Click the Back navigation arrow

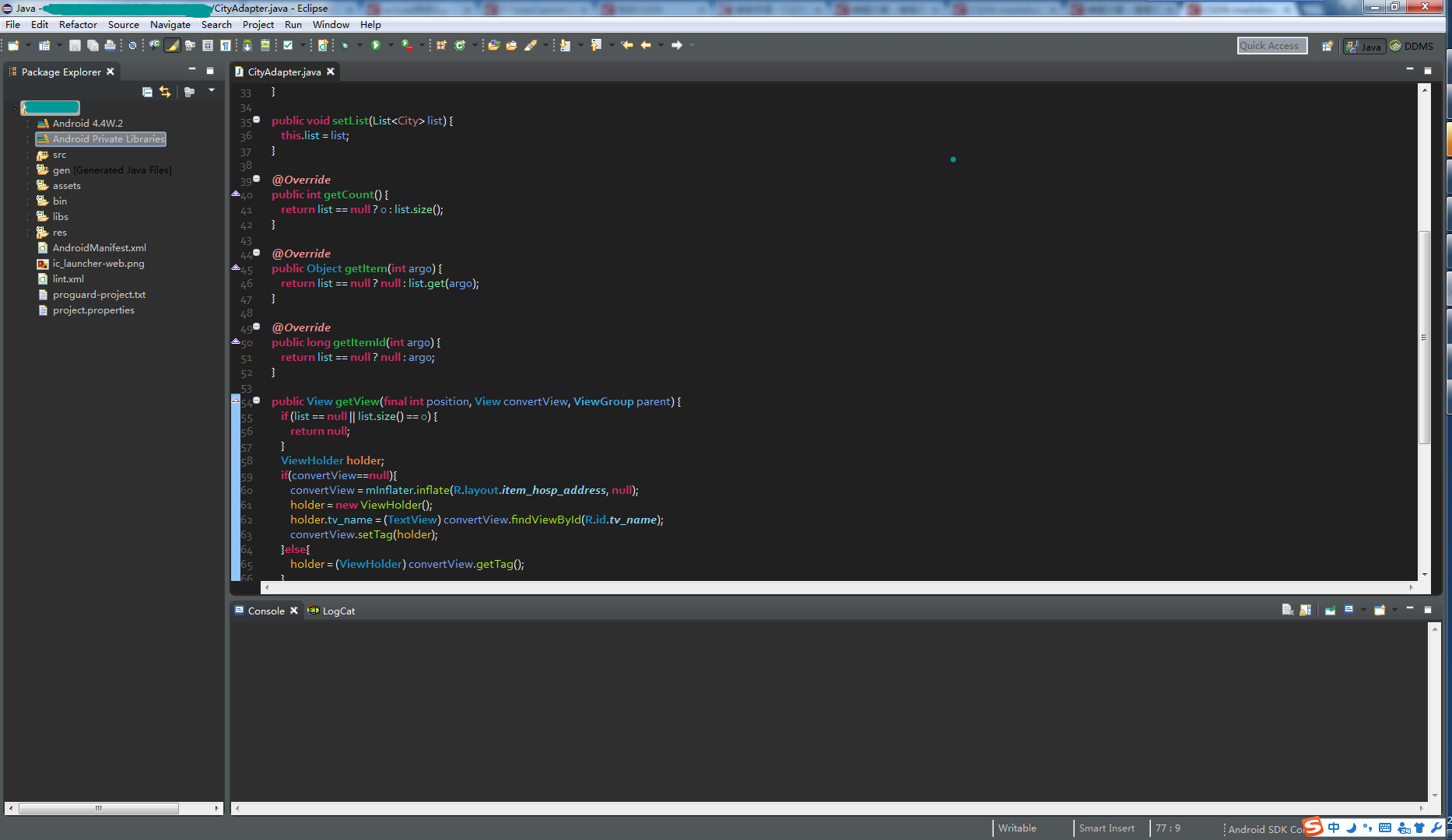pyautogui.click(x=646, y=45)
